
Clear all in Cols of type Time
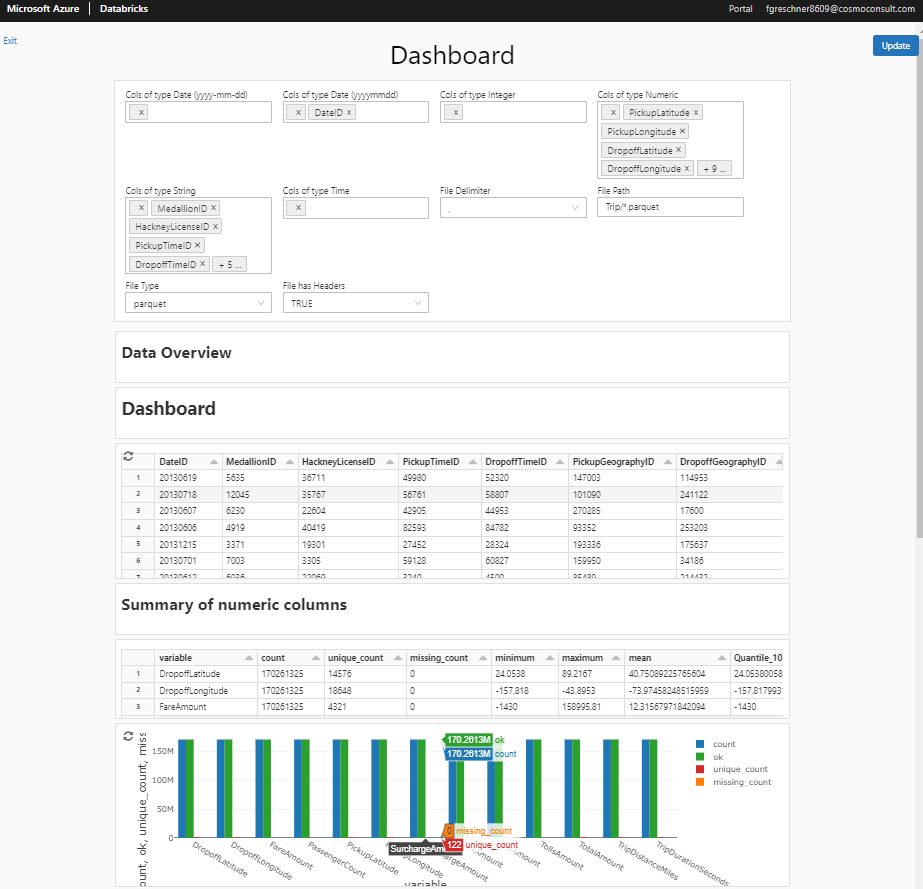(298, 208)
